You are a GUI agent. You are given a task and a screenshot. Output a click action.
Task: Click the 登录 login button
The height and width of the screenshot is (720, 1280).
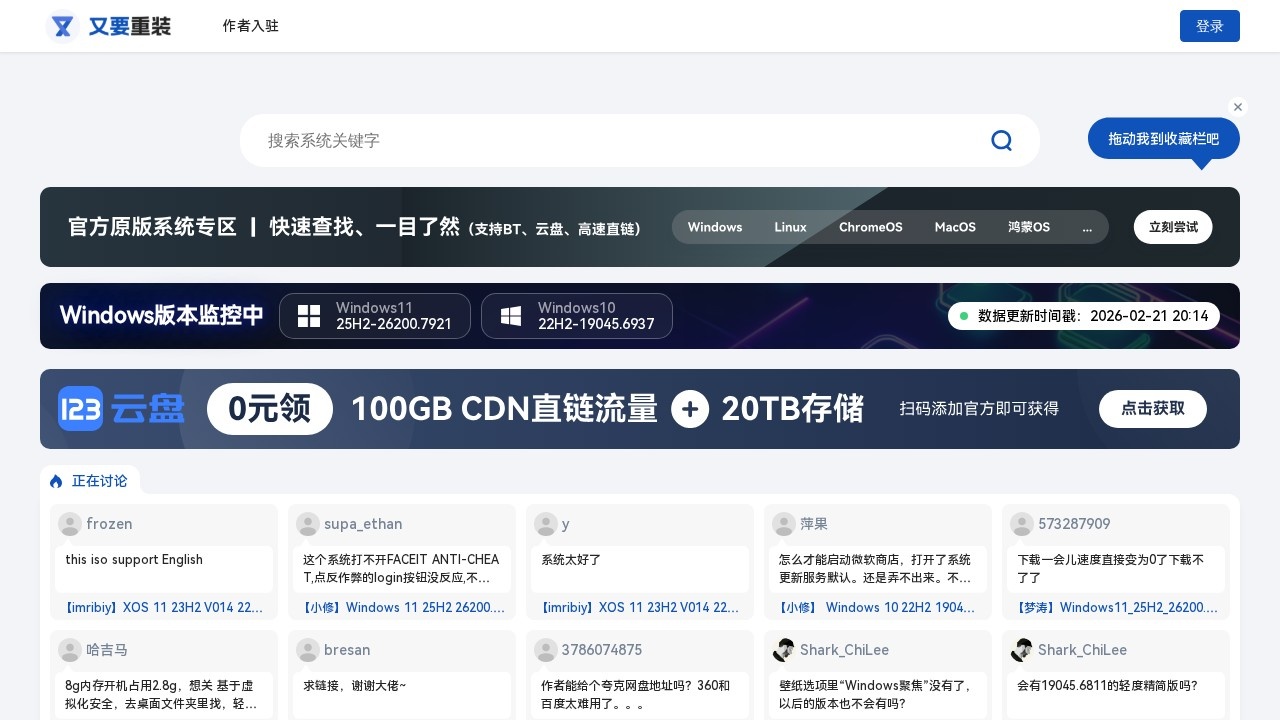click(x=1209, y=26)
